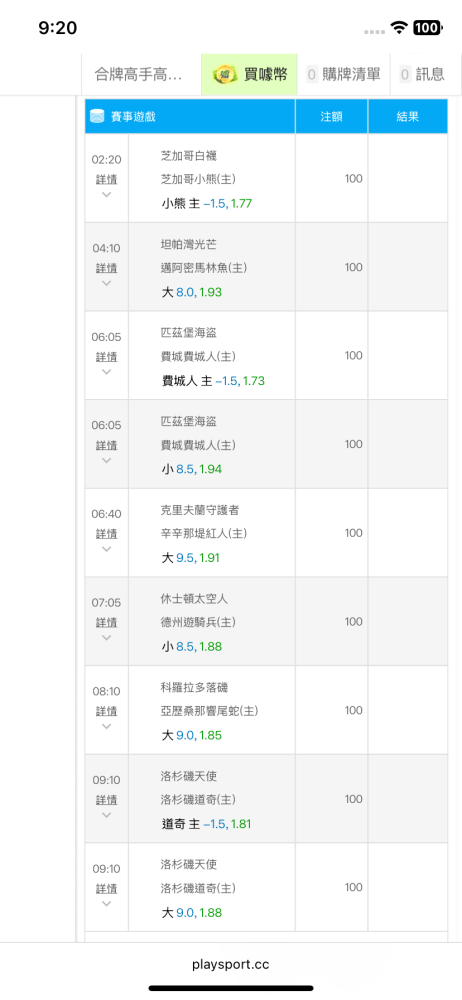Tap the playsport.cc address bar

(x=231, y=964)
